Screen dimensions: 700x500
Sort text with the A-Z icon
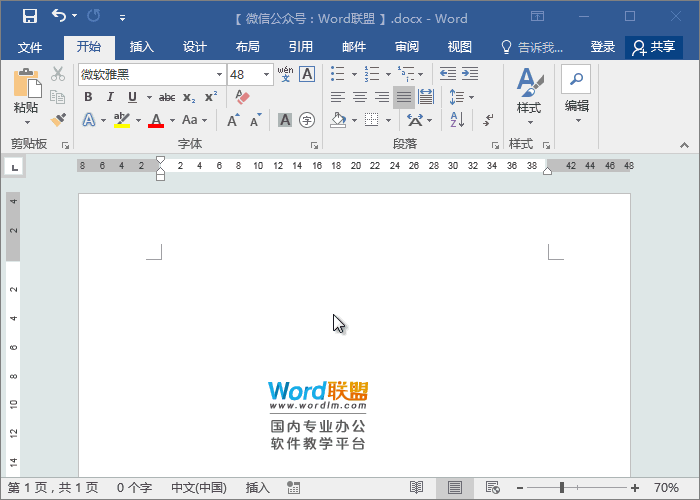coord(457,120)
